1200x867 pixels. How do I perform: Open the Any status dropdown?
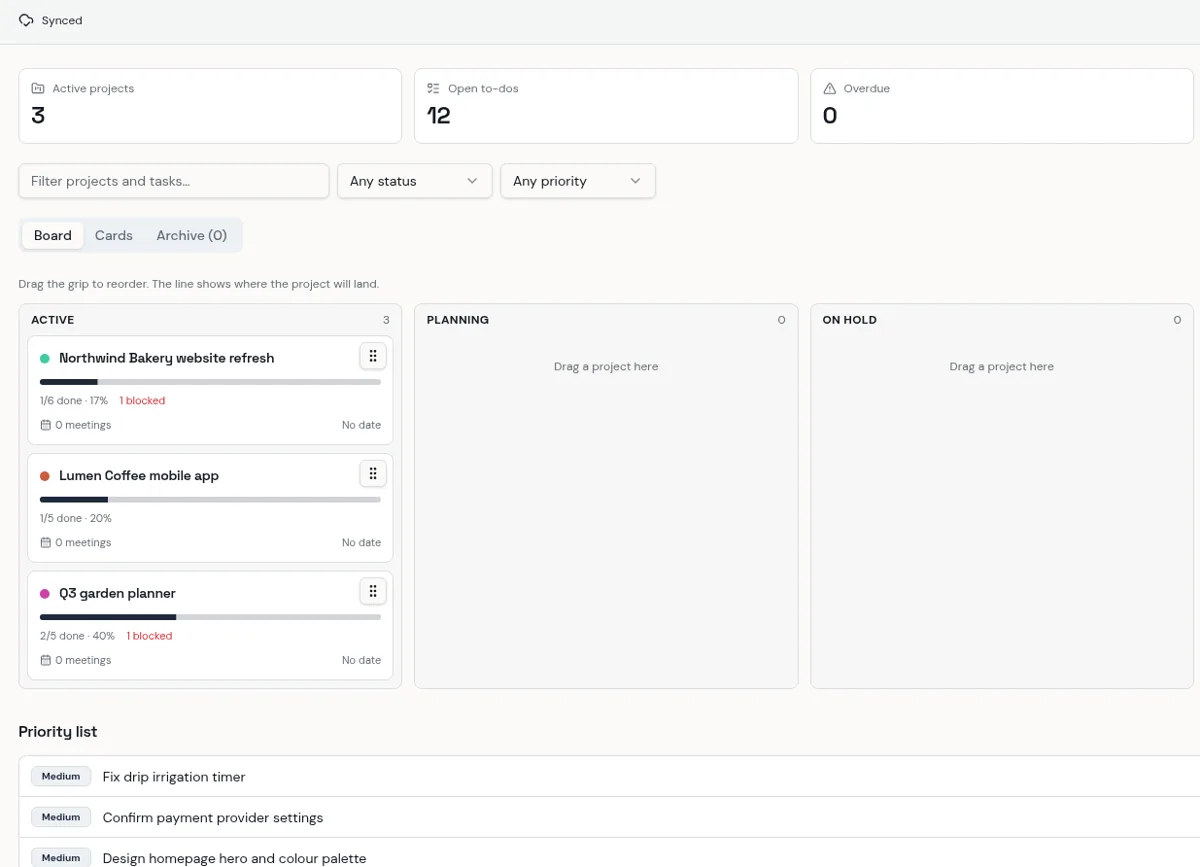coord(415,181)
